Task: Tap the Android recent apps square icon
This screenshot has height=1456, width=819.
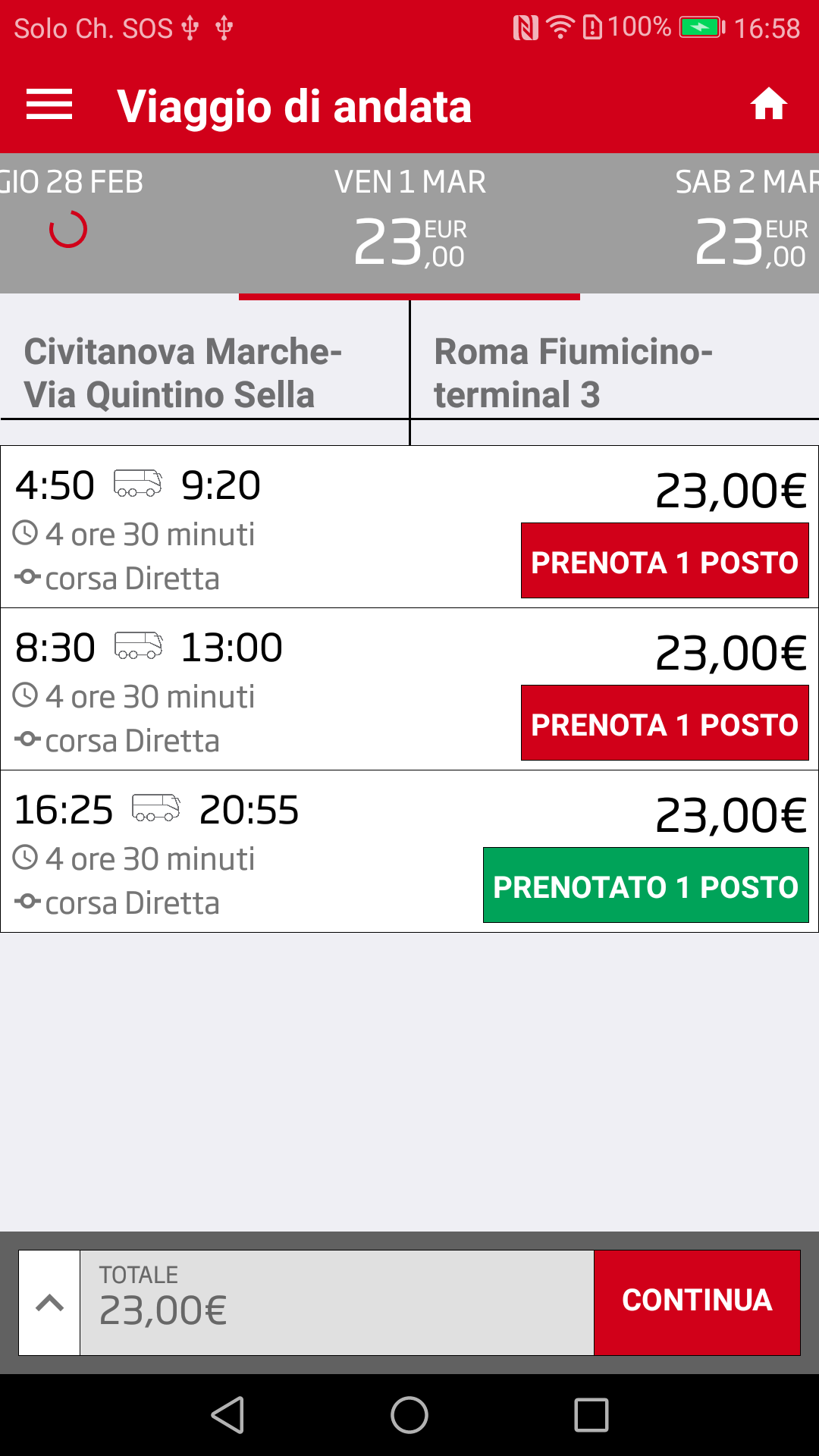Action: (x=591, y=1415)
